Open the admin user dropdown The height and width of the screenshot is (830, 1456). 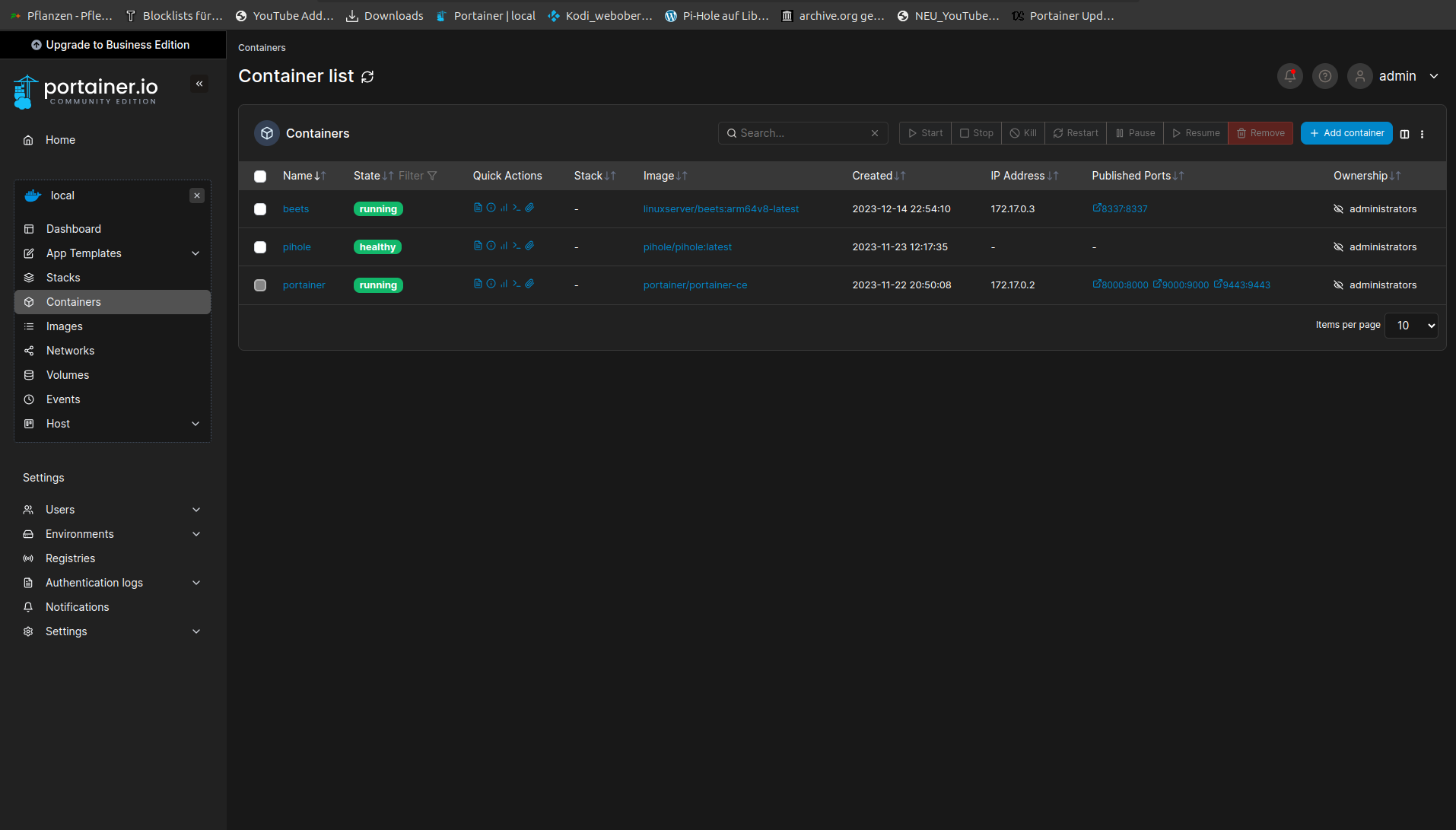1394,76
